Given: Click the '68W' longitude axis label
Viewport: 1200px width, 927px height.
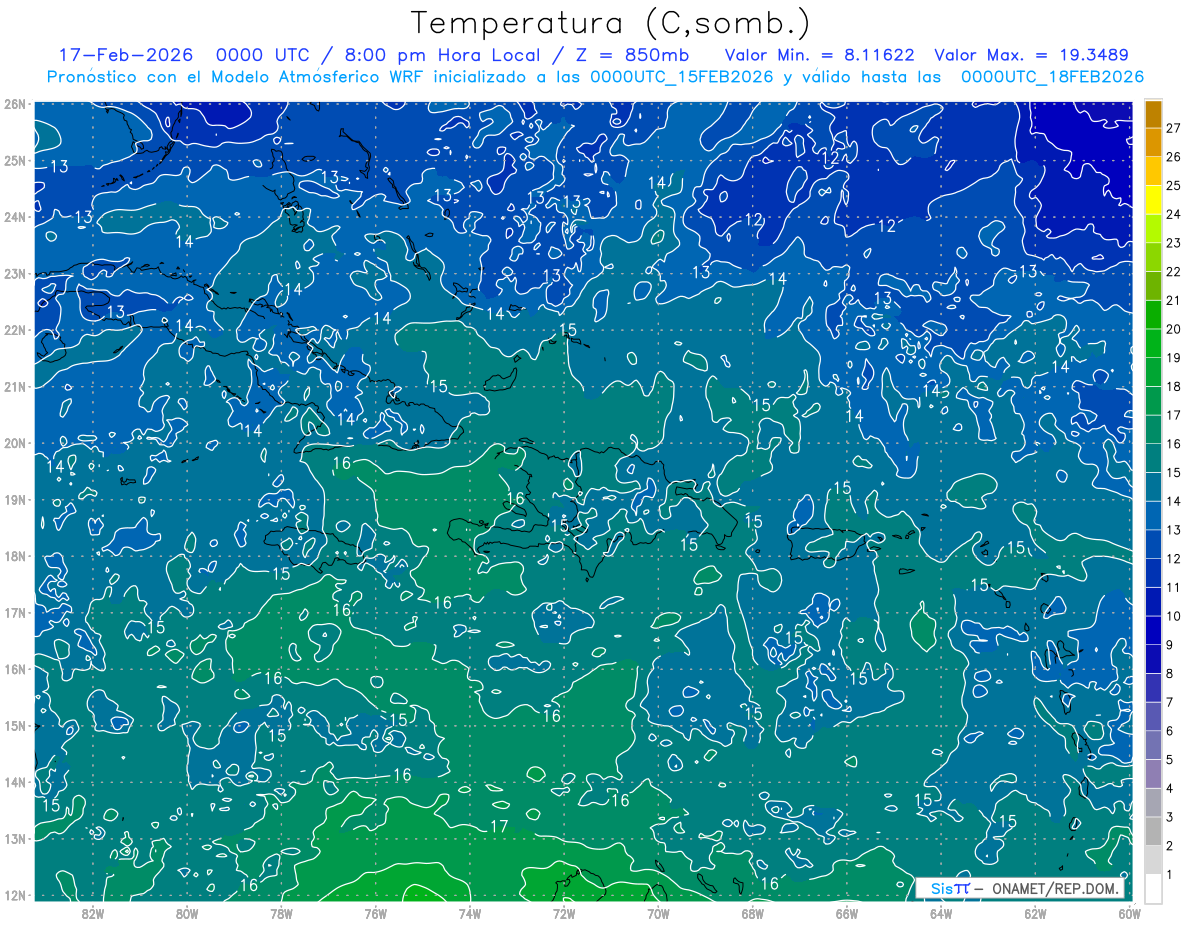Looking at the screenshot, I should click(752, 913).
